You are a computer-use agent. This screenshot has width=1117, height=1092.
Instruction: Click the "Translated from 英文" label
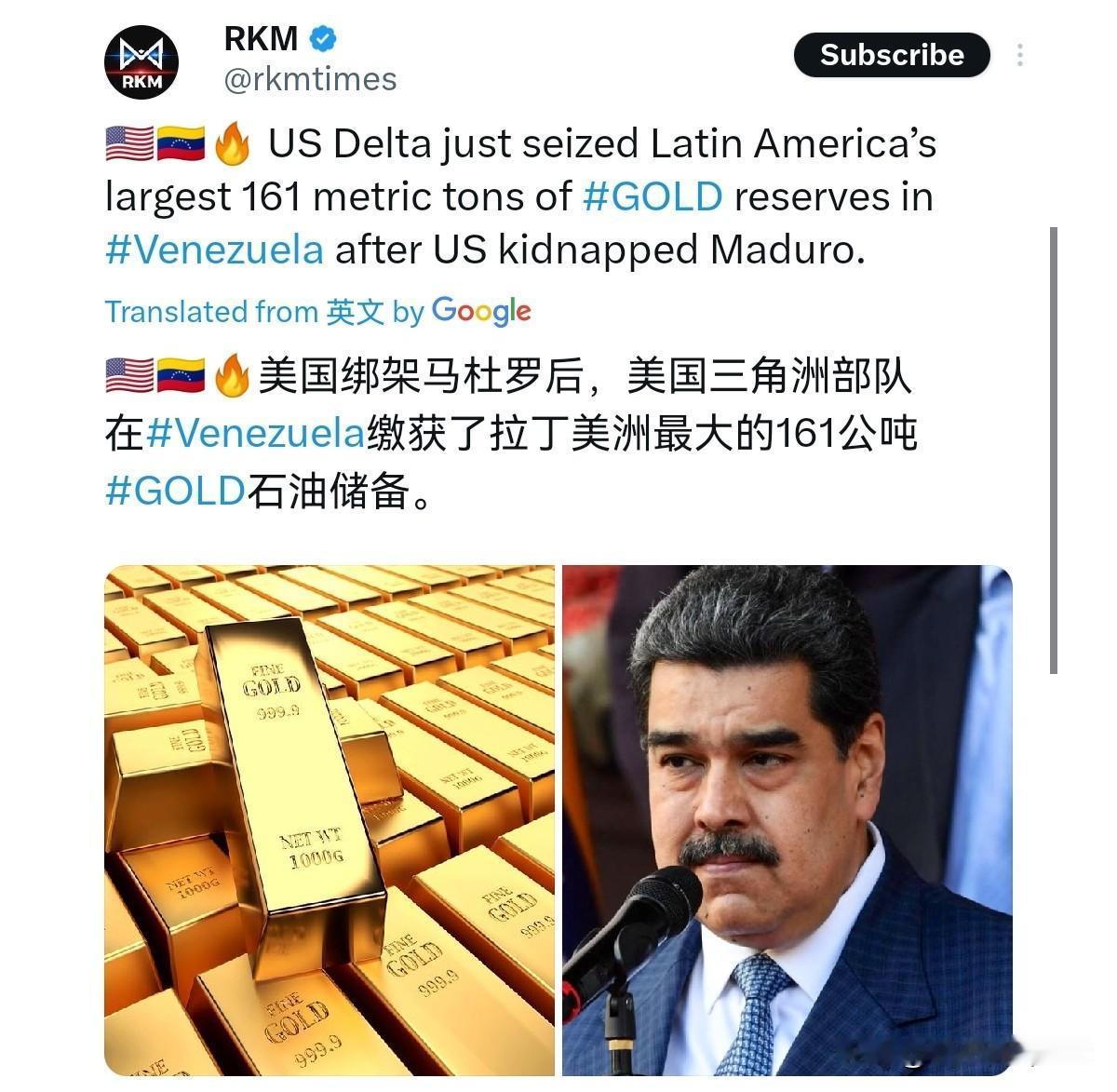pos(244,312)
